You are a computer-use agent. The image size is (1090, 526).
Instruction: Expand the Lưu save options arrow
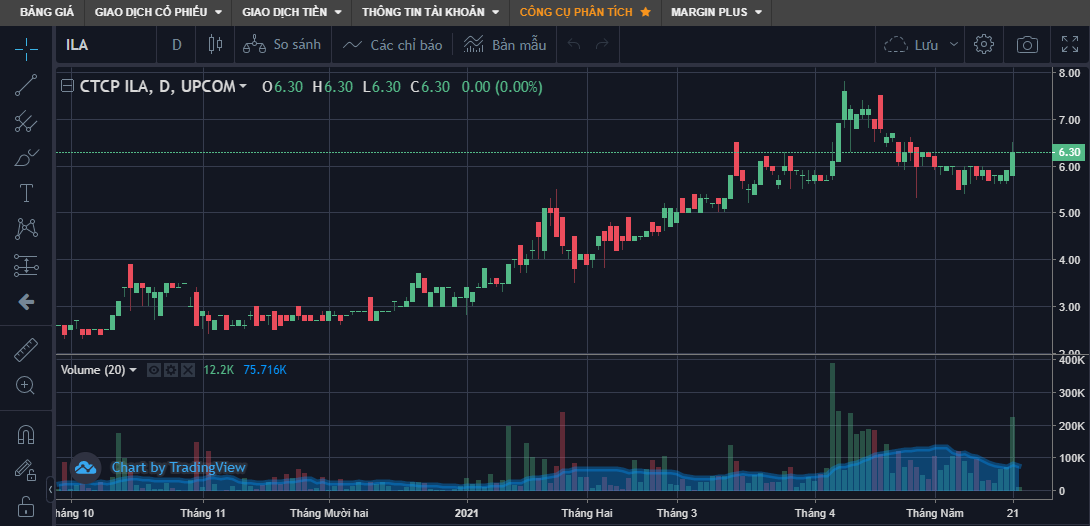(x=954, y=45)
